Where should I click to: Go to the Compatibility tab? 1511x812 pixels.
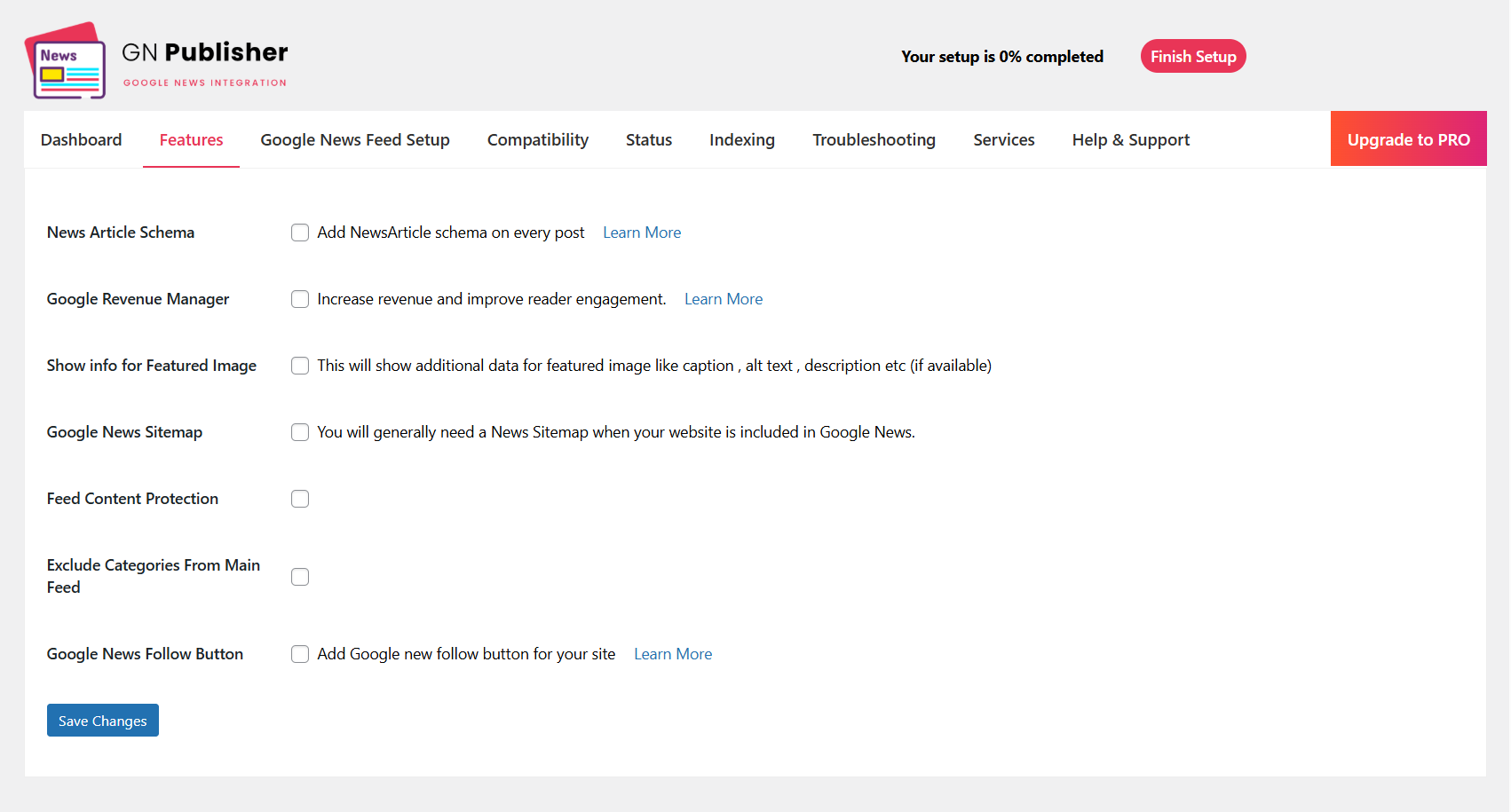538,140
